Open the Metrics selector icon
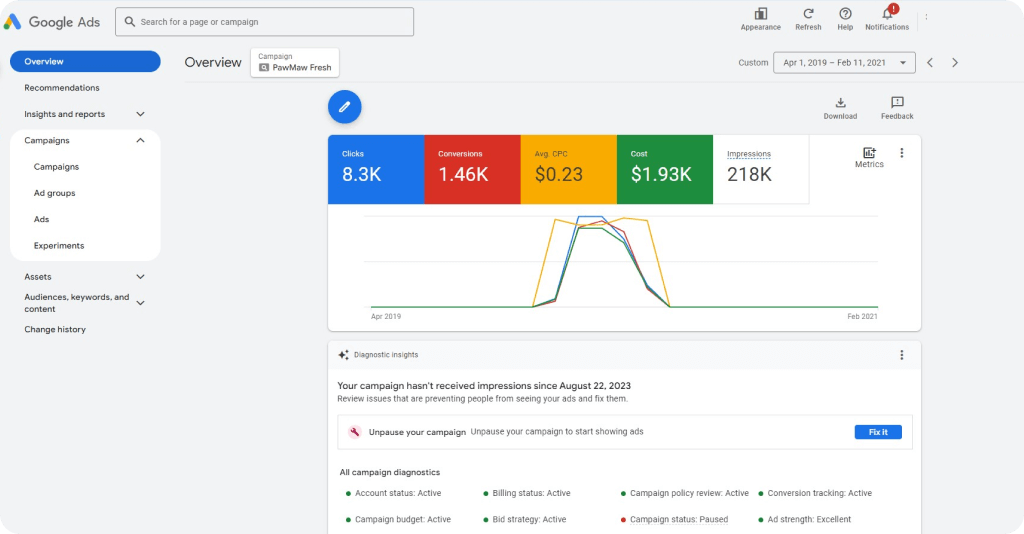1024x534 pixels. (869, 153)
